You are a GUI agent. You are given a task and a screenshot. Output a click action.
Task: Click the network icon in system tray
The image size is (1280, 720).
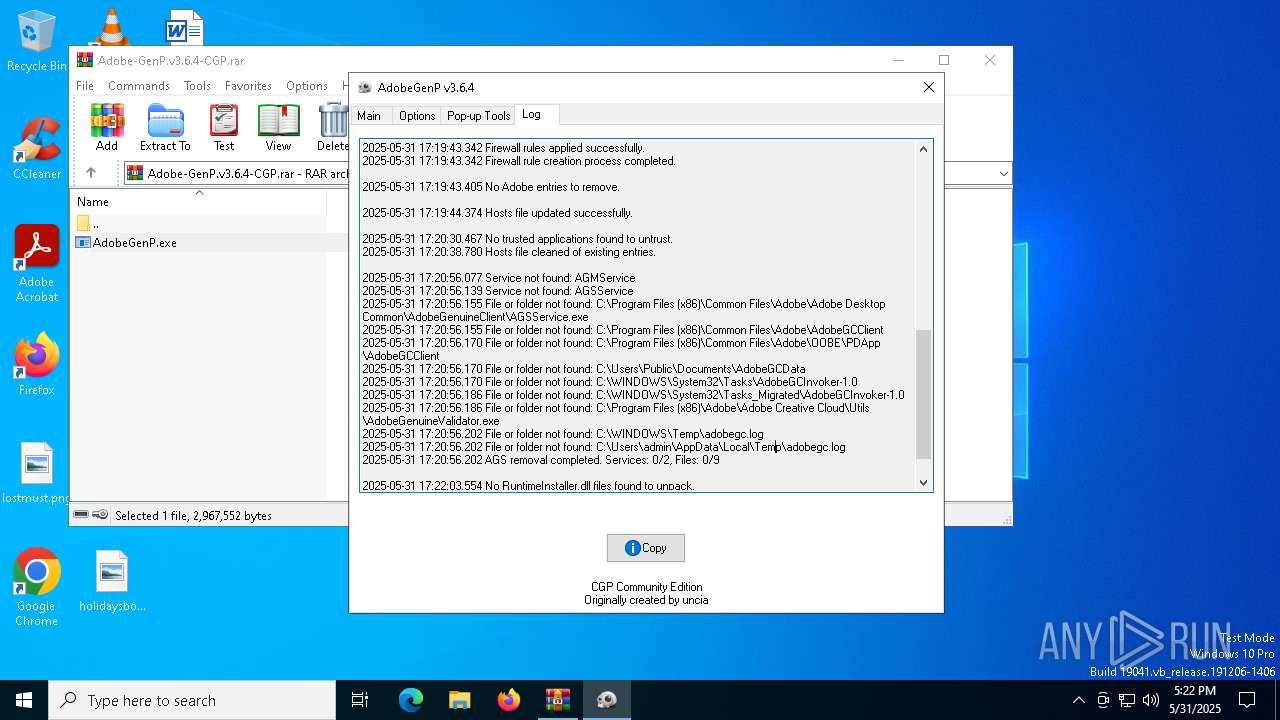1127,700
